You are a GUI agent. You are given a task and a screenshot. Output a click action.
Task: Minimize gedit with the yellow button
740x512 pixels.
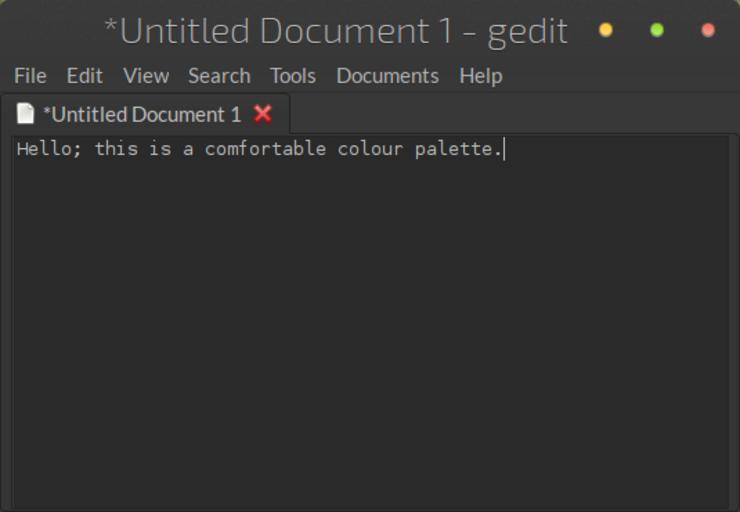pyautogui.click(x=605, y=30)
